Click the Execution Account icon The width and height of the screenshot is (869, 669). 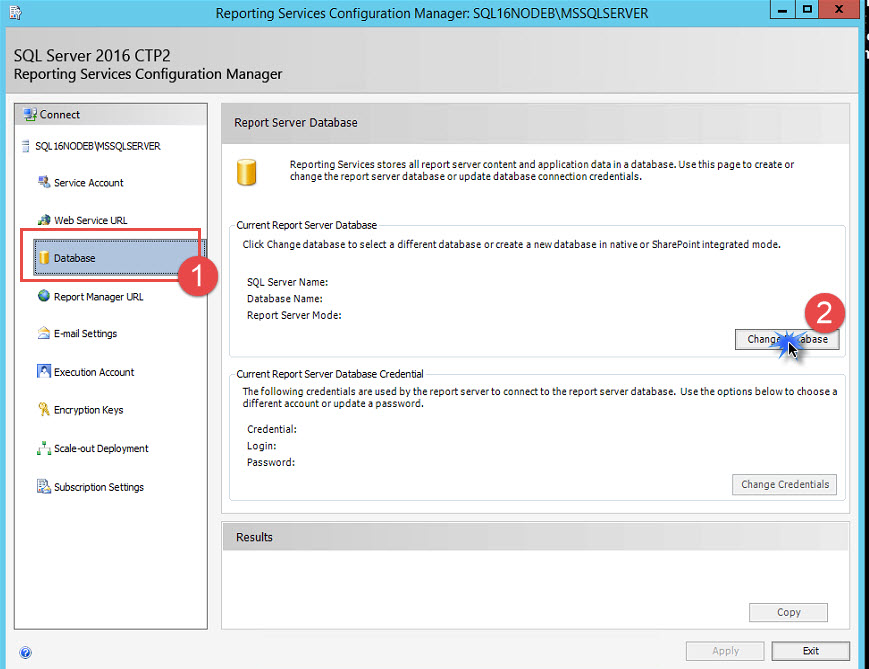44,371
